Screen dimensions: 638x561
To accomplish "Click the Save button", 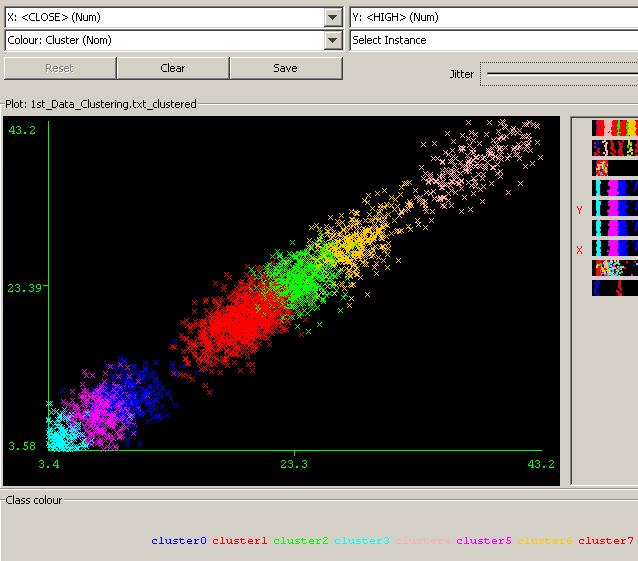I will 286,68.
